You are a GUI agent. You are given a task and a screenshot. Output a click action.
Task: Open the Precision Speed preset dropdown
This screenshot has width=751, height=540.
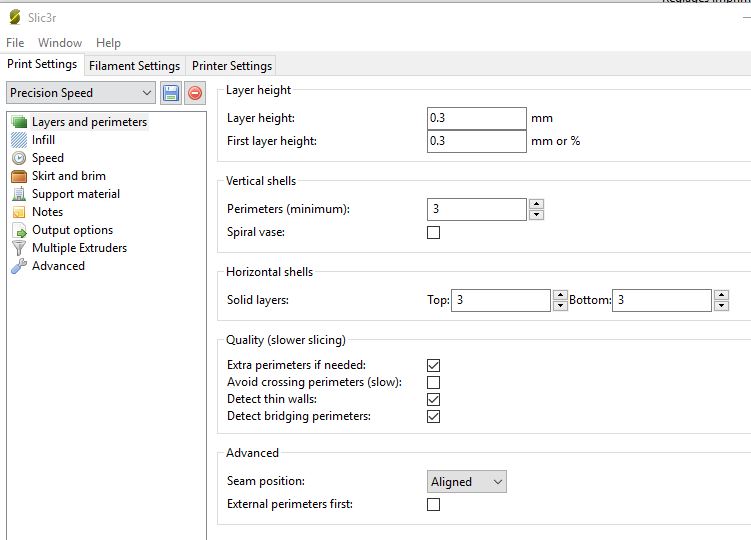[81, 93]
